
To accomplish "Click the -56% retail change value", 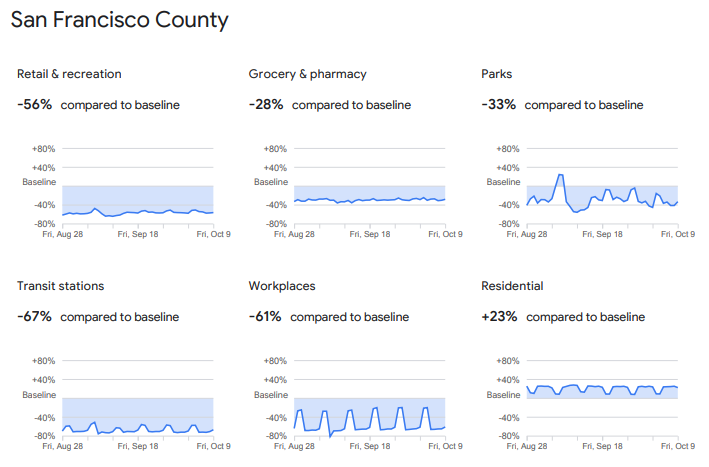I will click(34, 104).
